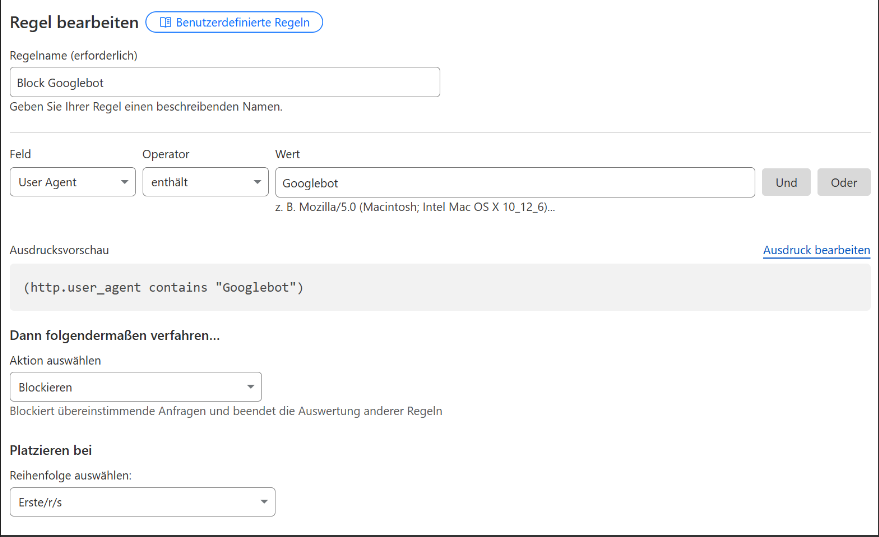
Task: Click the Regelname (erforderlich) label
Action: [x=73, y=56]
